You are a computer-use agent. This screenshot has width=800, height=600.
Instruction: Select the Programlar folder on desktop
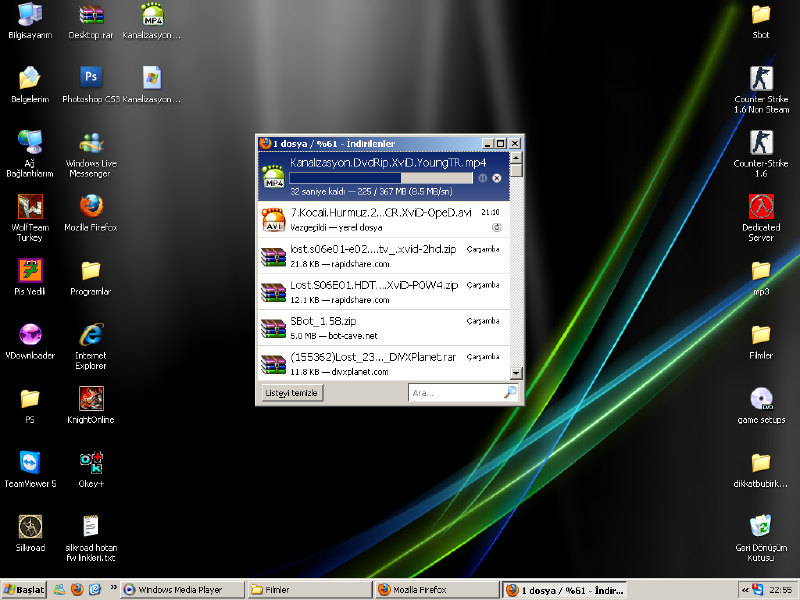tap(91, 277)
